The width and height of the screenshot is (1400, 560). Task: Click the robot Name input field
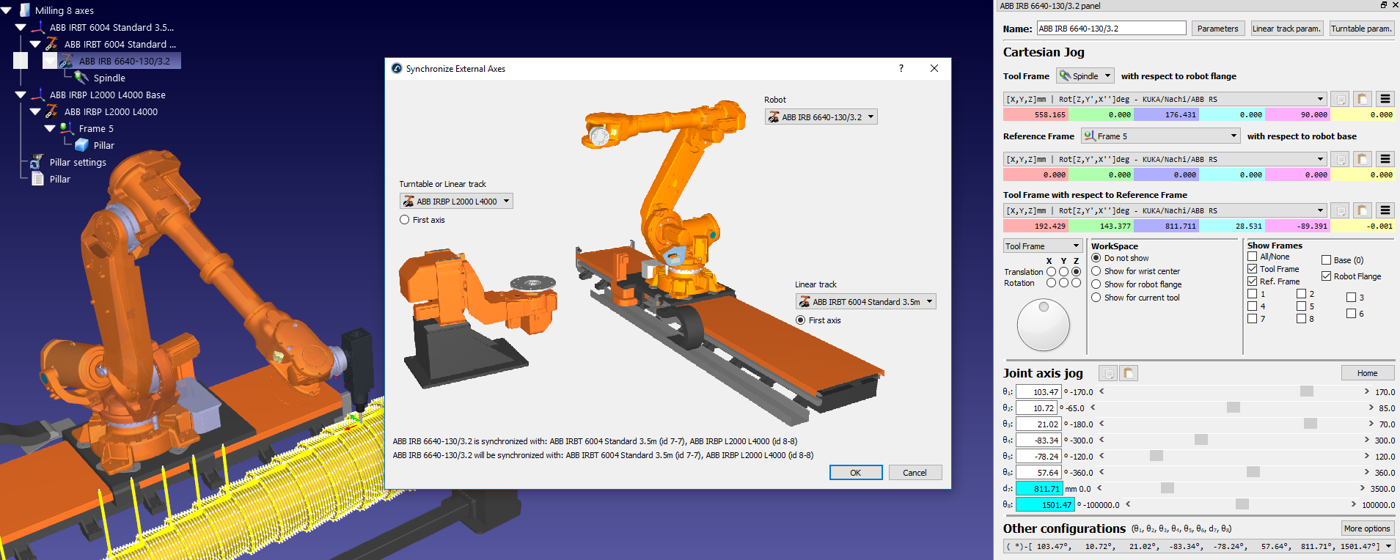coord(1111,28)
